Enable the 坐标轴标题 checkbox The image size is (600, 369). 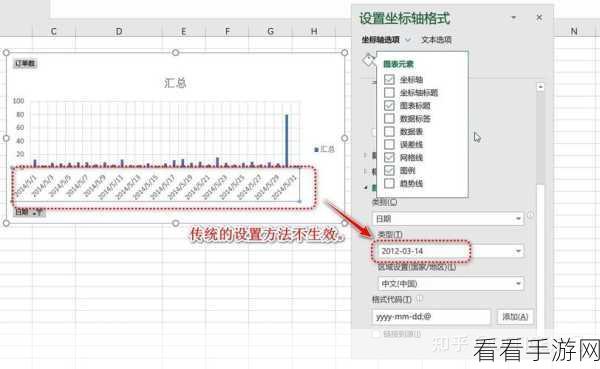click(389, 92)
